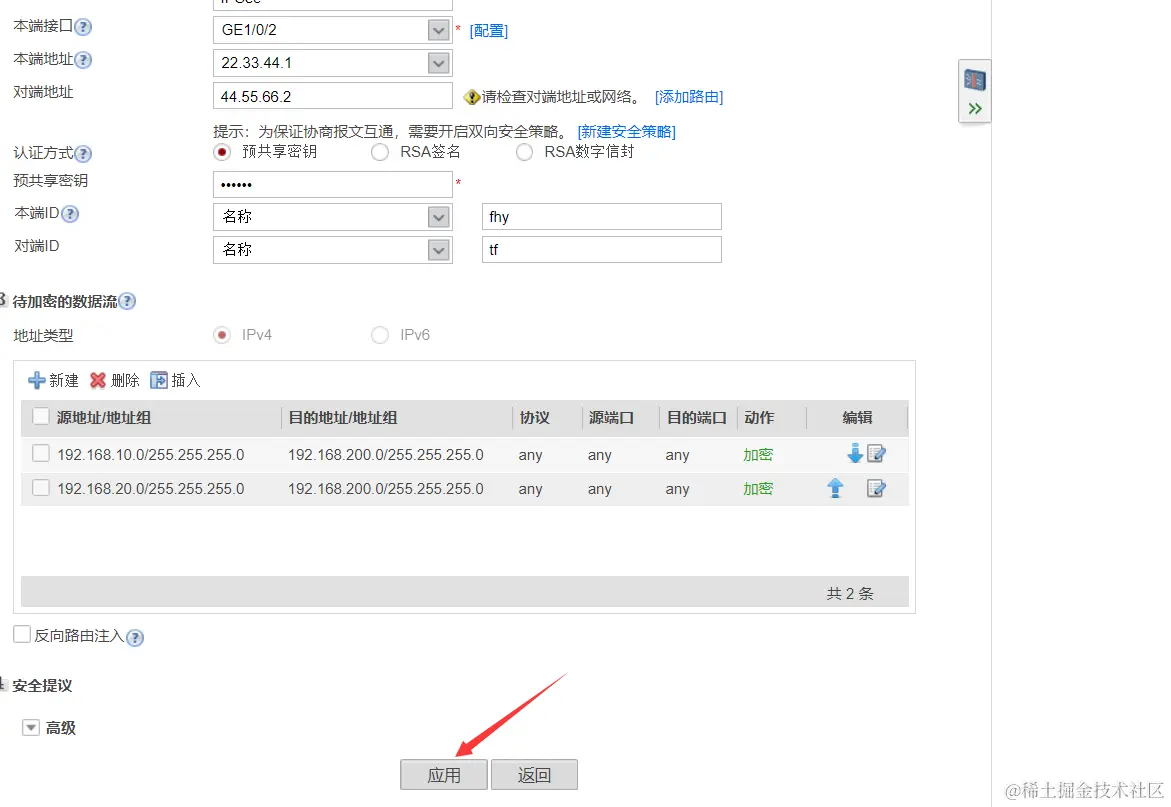The height and width of the screenshot is (807, 1171).
Task: Click 加密 action in 192.168.10.0 row
Action: [x=758, y=455]
